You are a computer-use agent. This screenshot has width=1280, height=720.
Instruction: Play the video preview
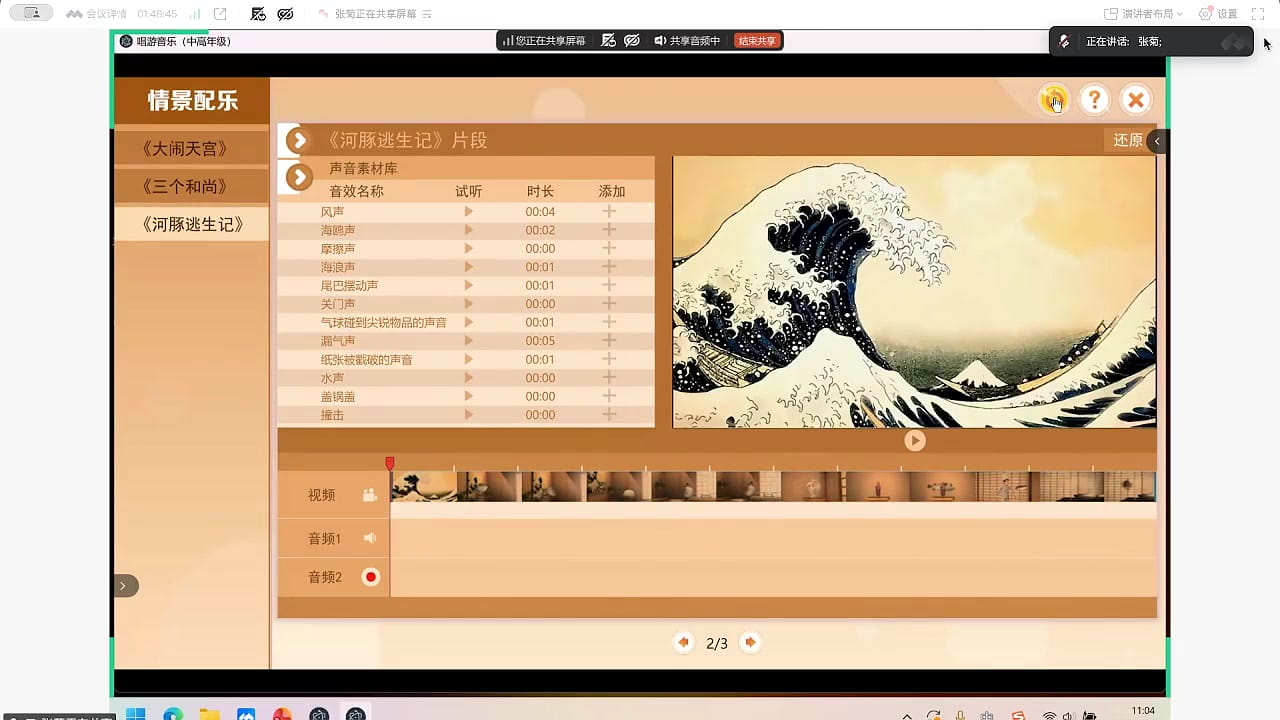[x=914, y=440]
